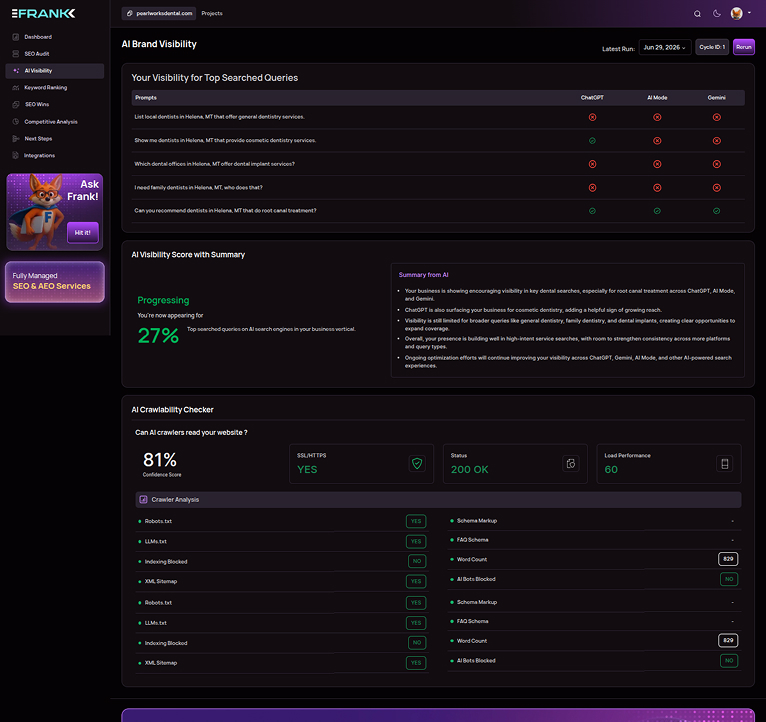
Task: Click the hamburger menu icon beside FRANK logo
Action: (15, 13)
